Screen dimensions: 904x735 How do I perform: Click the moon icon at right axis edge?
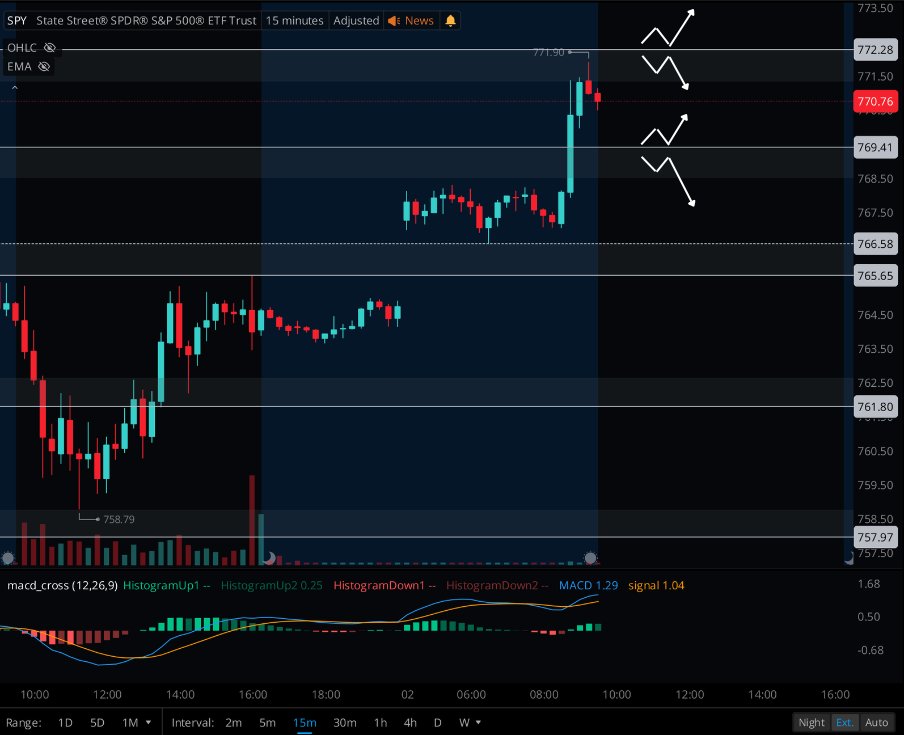point(849,558)
